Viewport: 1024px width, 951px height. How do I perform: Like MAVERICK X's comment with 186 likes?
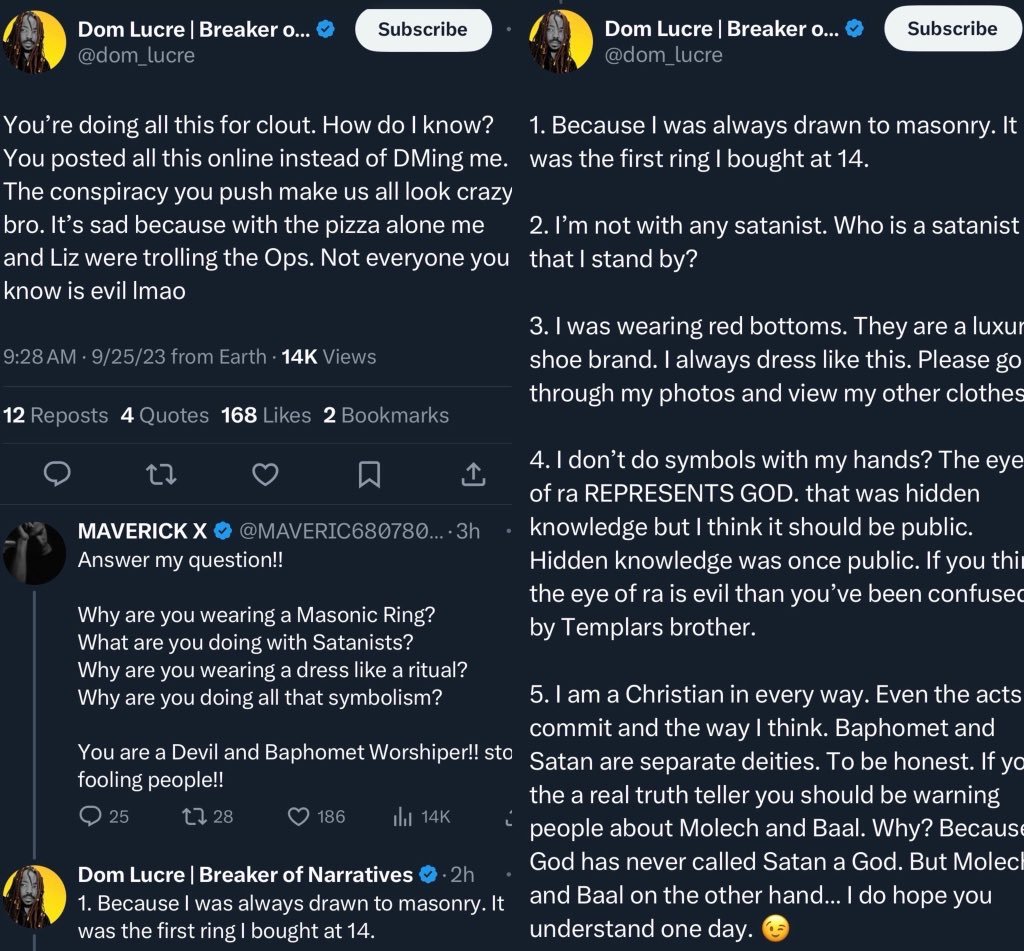(299, 816)
